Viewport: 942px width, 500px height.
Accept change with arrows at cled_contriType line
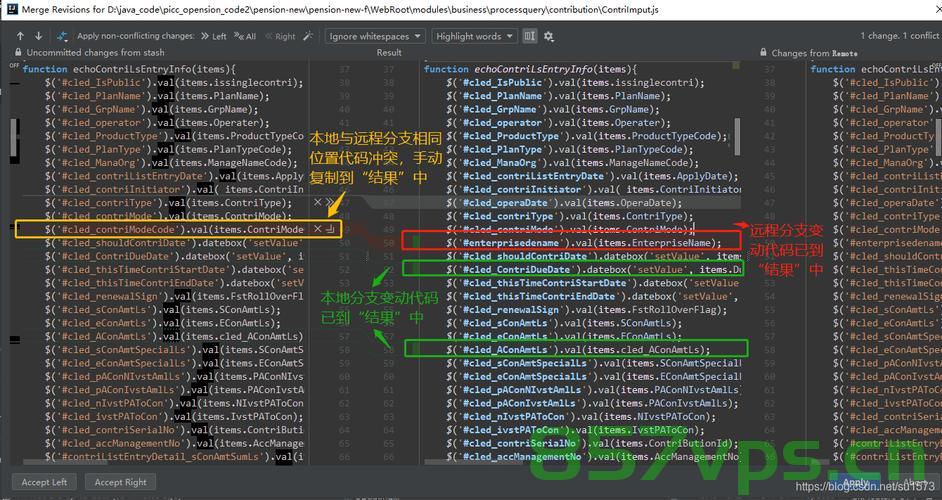[329, 203]
